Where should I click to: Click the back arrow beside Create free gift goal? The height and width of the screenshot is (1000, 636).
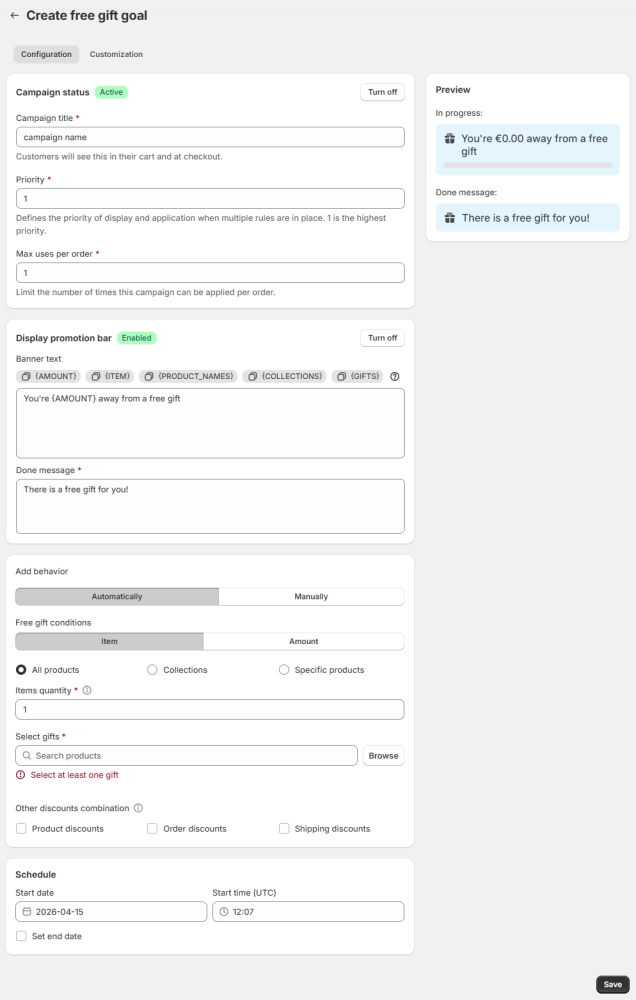pos(14,16)
